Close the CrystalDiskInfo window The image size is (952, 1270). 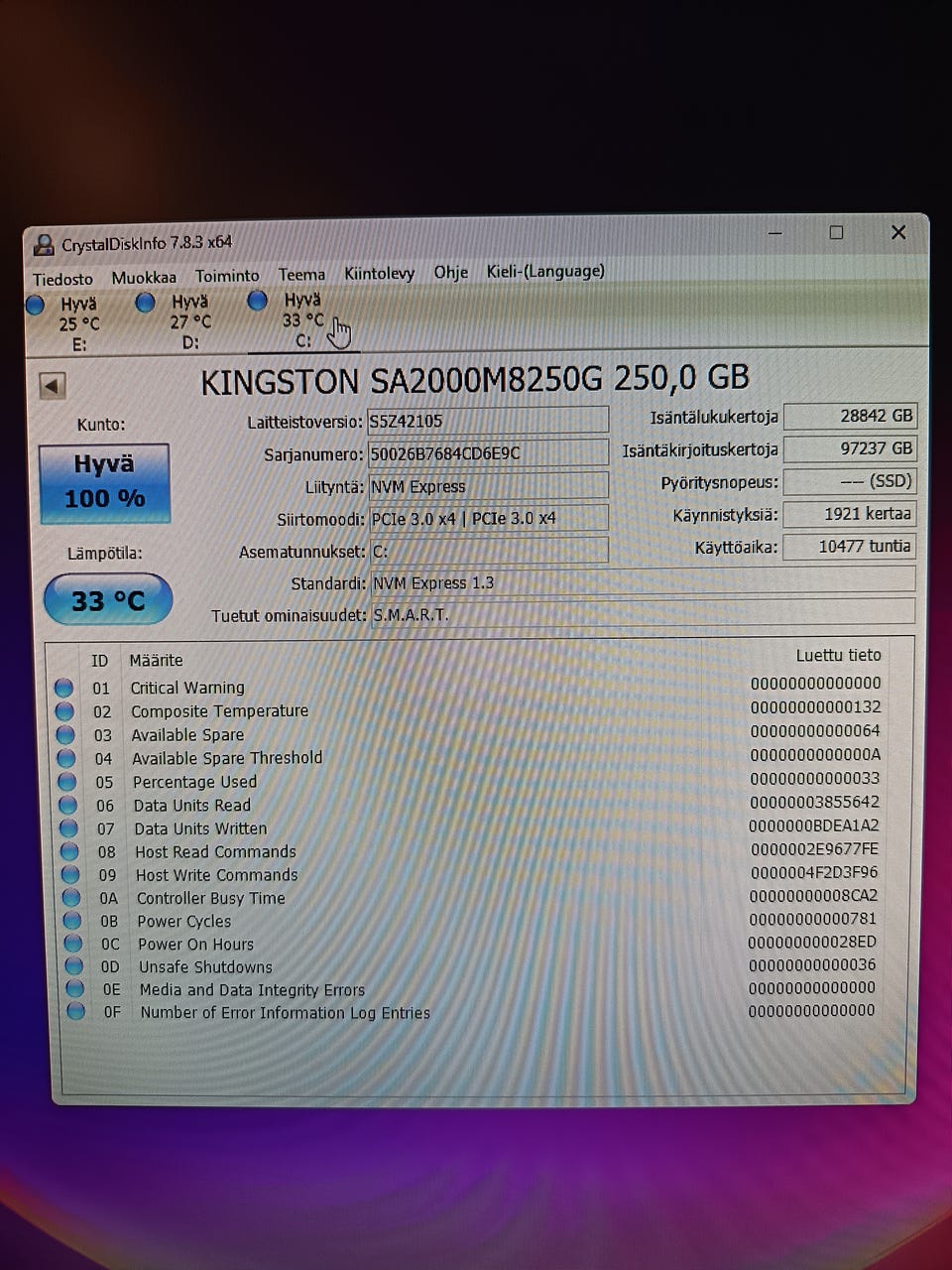click(898, 232)
